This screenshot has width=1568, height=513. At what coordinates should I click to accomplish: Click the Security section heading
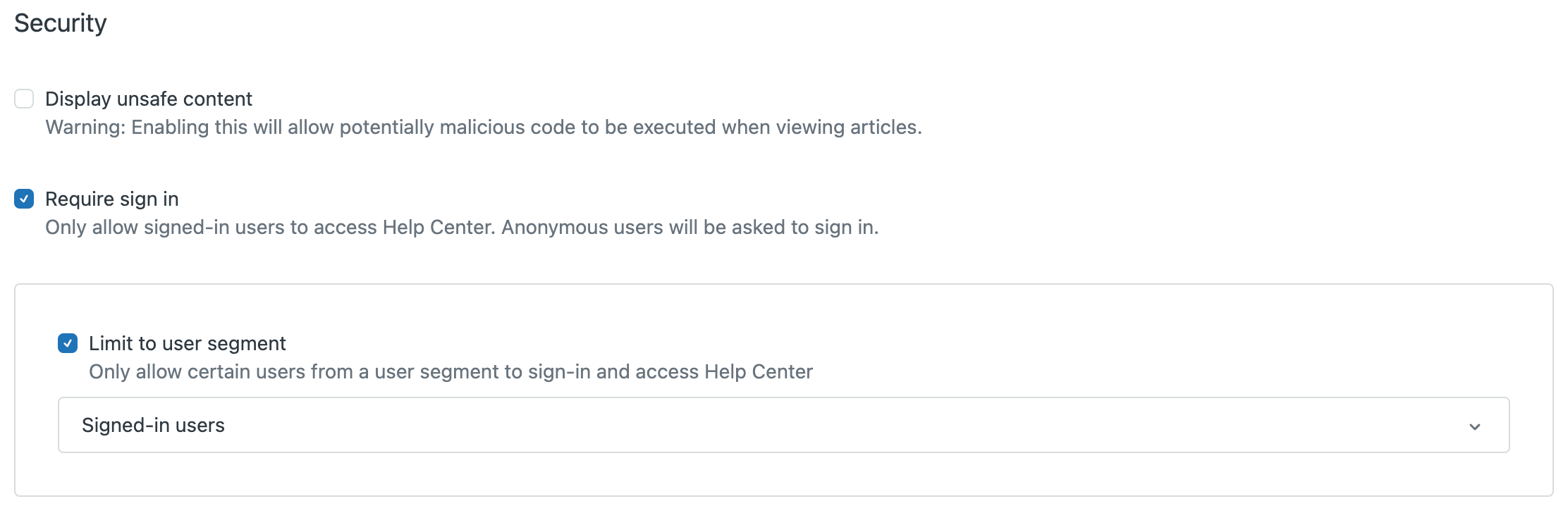point(61,23)
